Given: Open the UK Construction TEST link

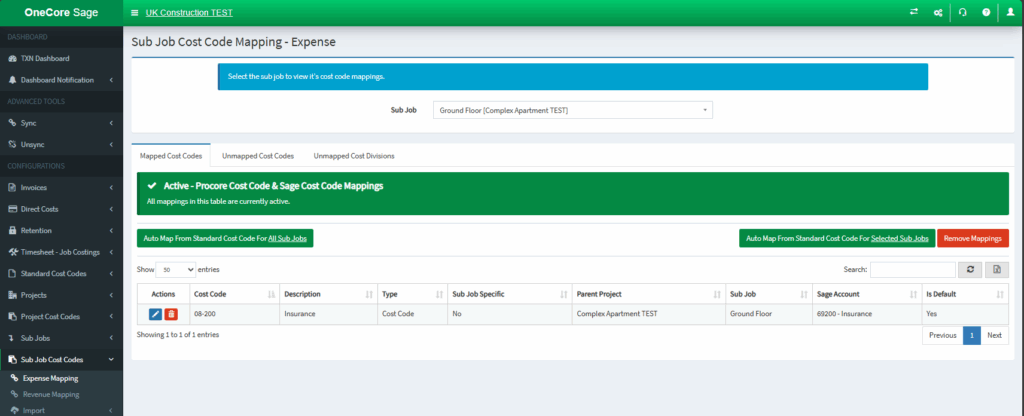Looking at the screenshot, I should [188, 12].
